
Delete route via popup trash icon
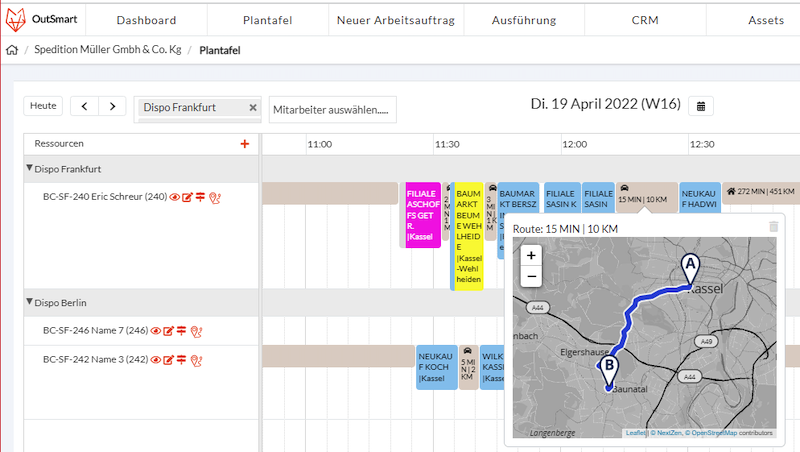point(773,227)
